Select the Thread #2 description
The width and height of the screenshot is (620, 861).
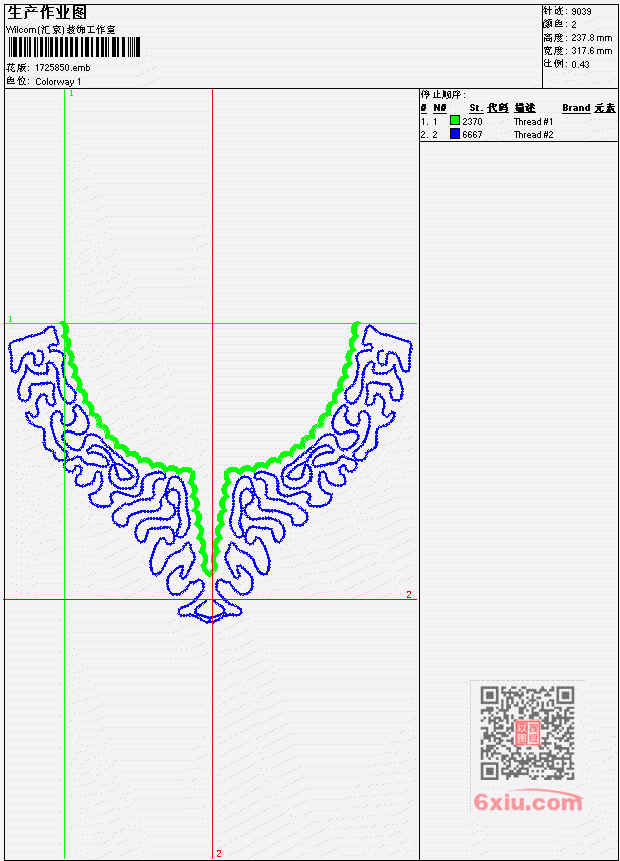[533, 135]
